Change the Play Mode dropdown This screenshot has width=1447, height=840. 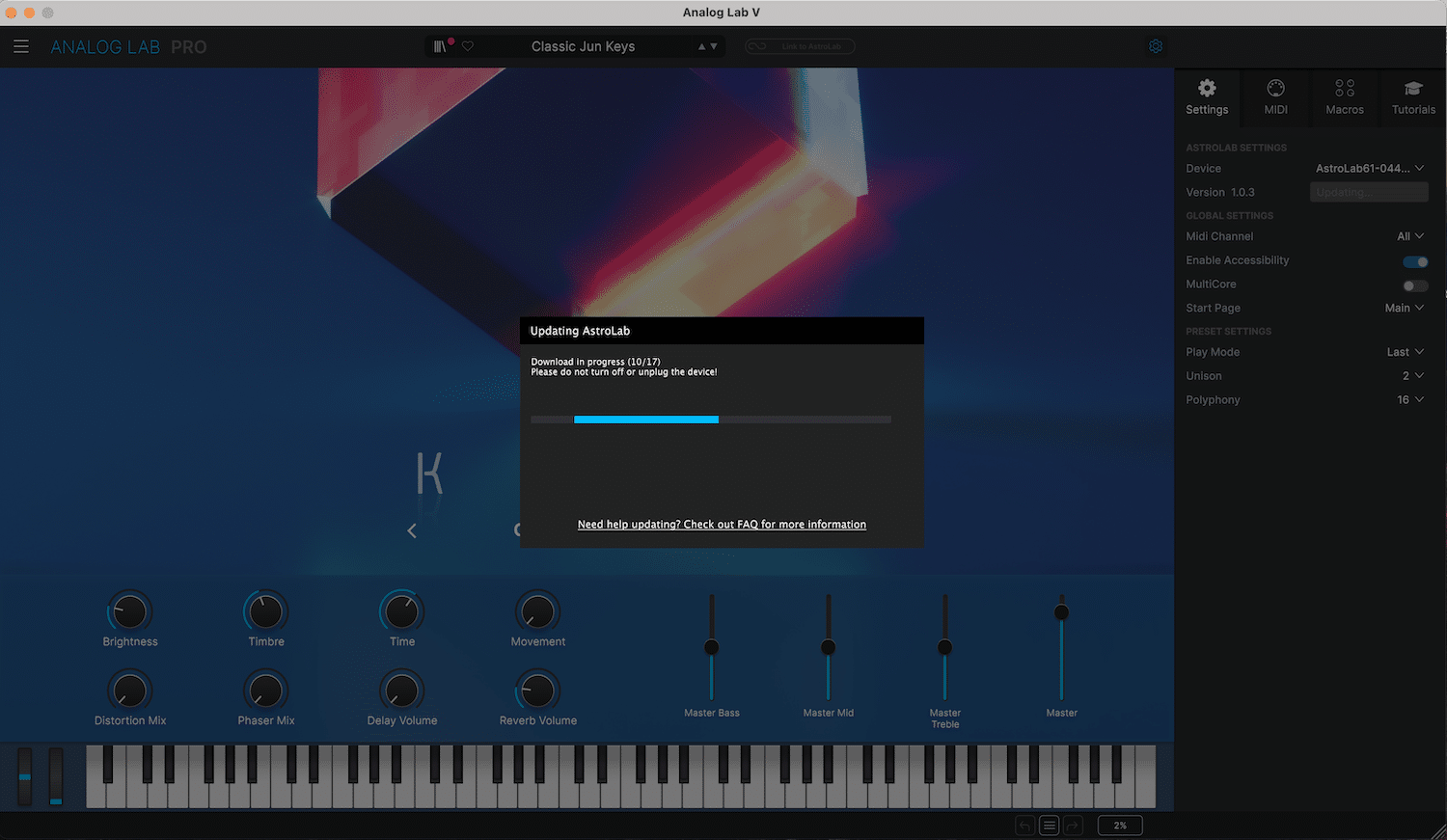[1406, 352]
